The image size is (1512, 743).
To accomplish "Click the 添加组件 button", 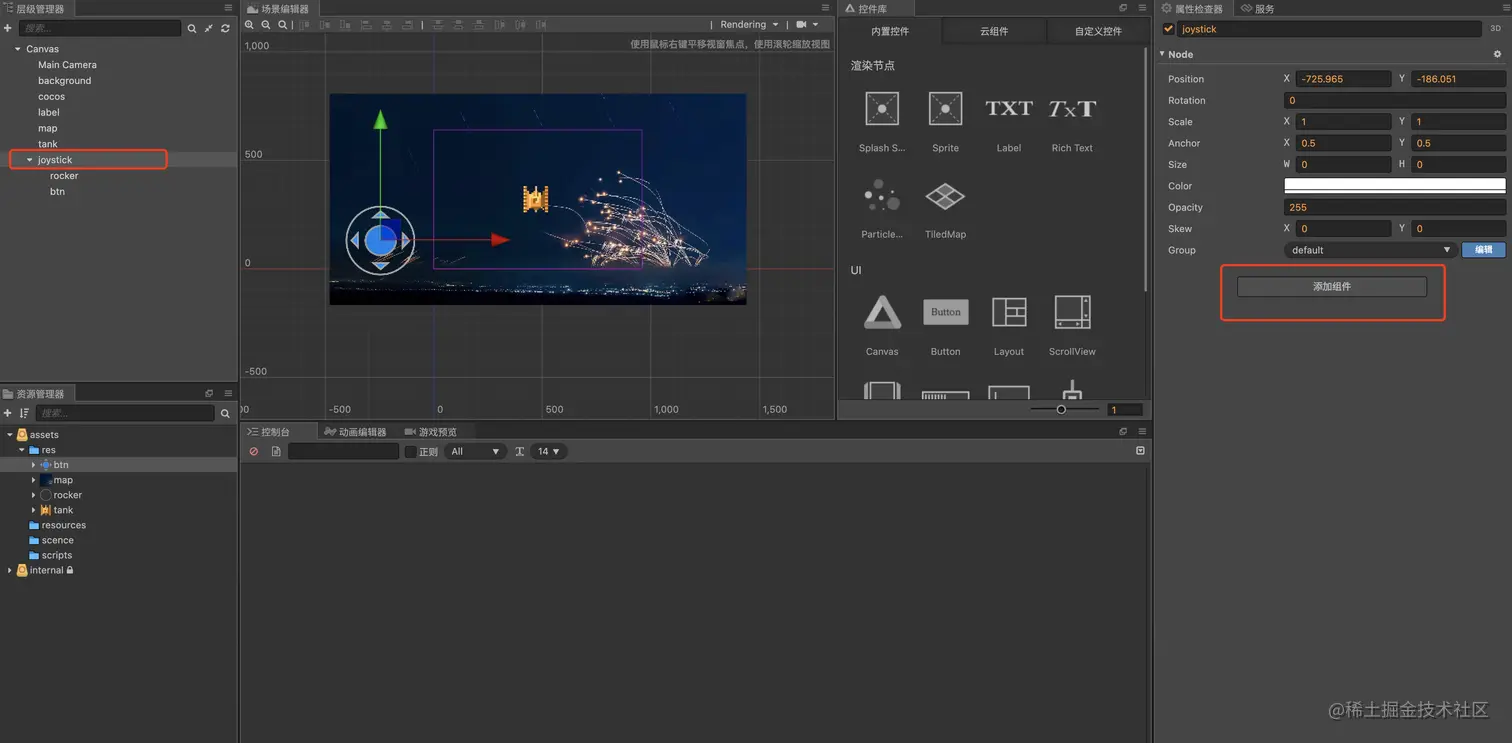I will click(x=1332, y=287).
